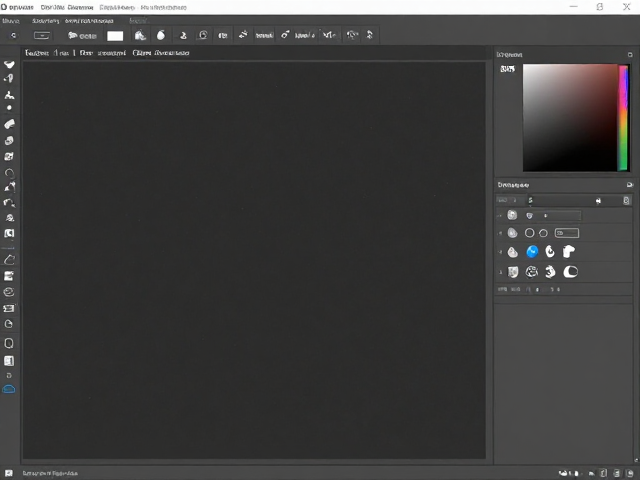This screenshot has height=480, width=640.
Task: Toggle the white crescent icon in right panel
Action: 571,271
